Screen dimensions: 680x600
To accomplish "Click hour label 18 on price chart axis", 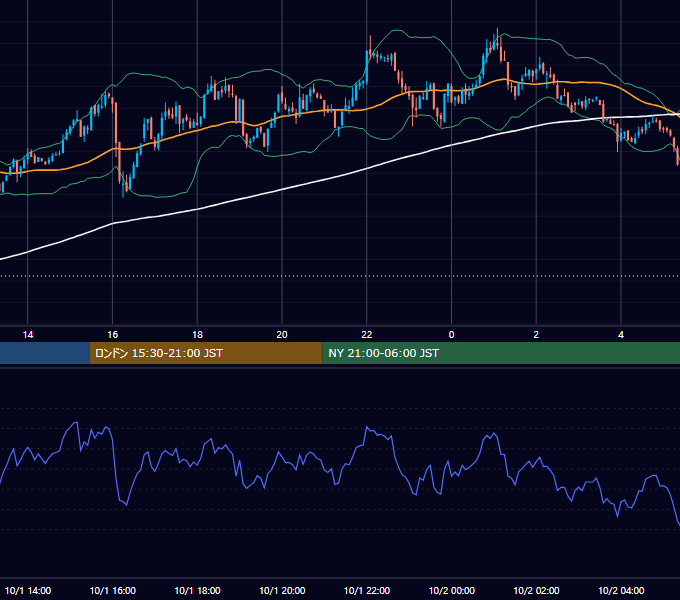I will pos(197,335).
